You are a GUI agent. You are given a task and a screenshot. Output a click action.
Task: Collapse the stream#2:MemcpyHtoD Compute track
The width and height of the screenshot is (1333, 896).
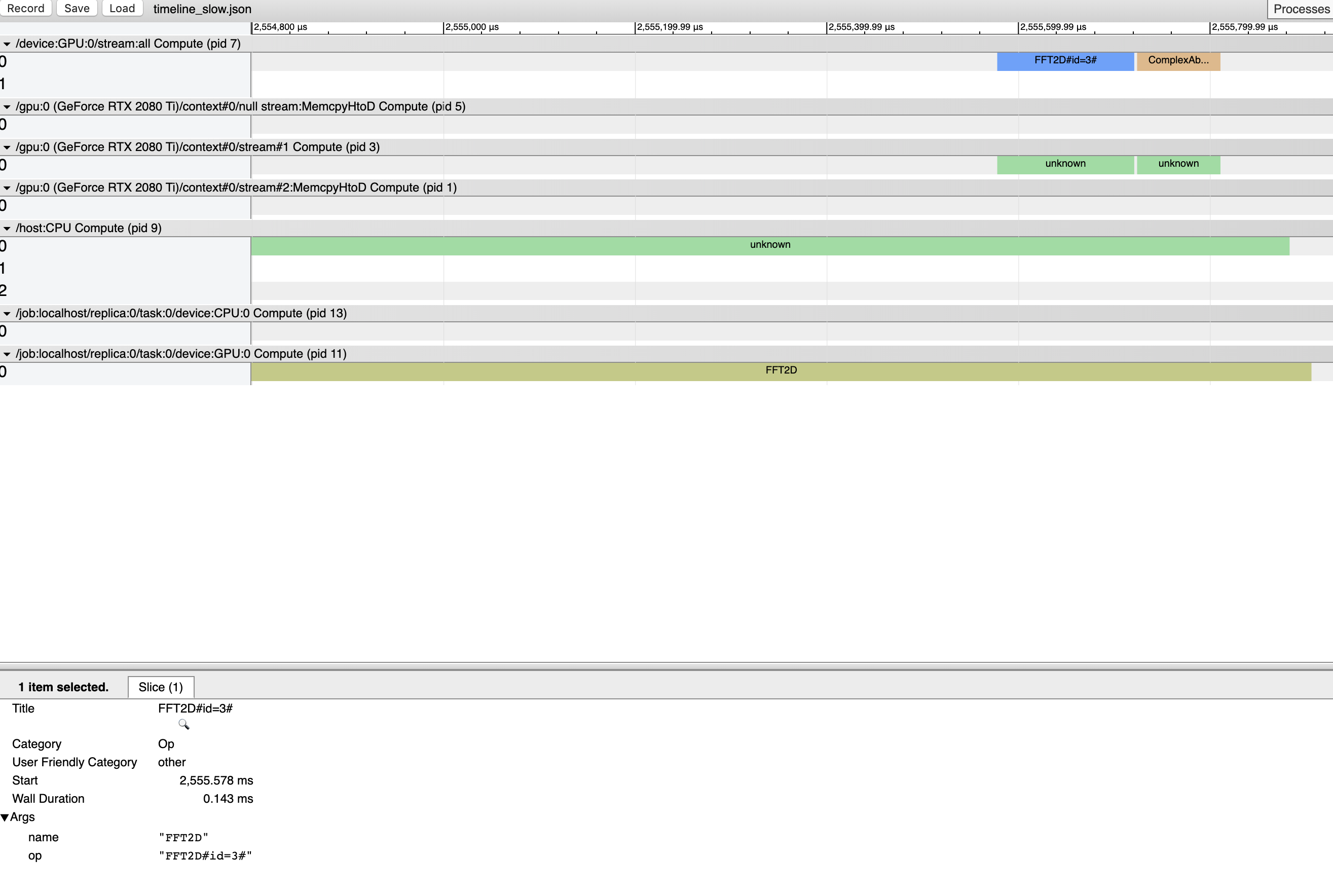coord(7,188)
